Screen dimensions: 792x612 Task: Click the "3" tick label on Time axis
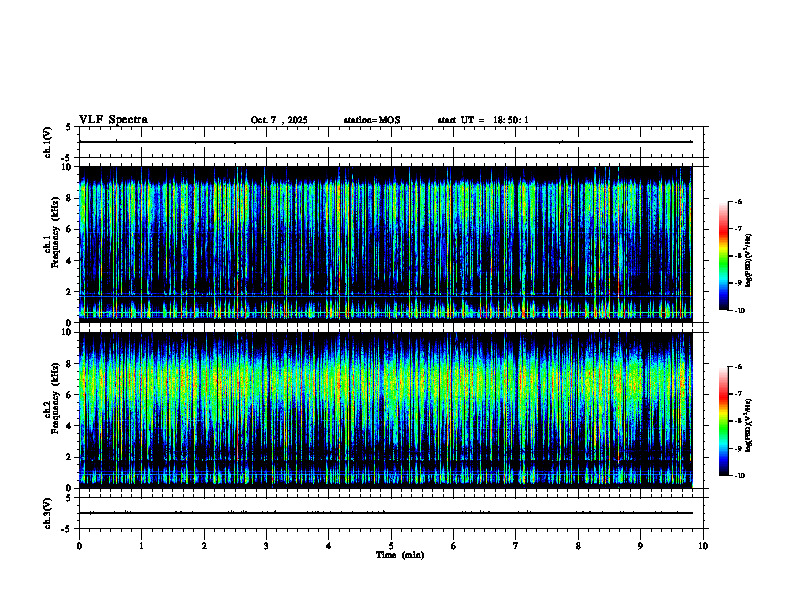click(x=266, y=546)
